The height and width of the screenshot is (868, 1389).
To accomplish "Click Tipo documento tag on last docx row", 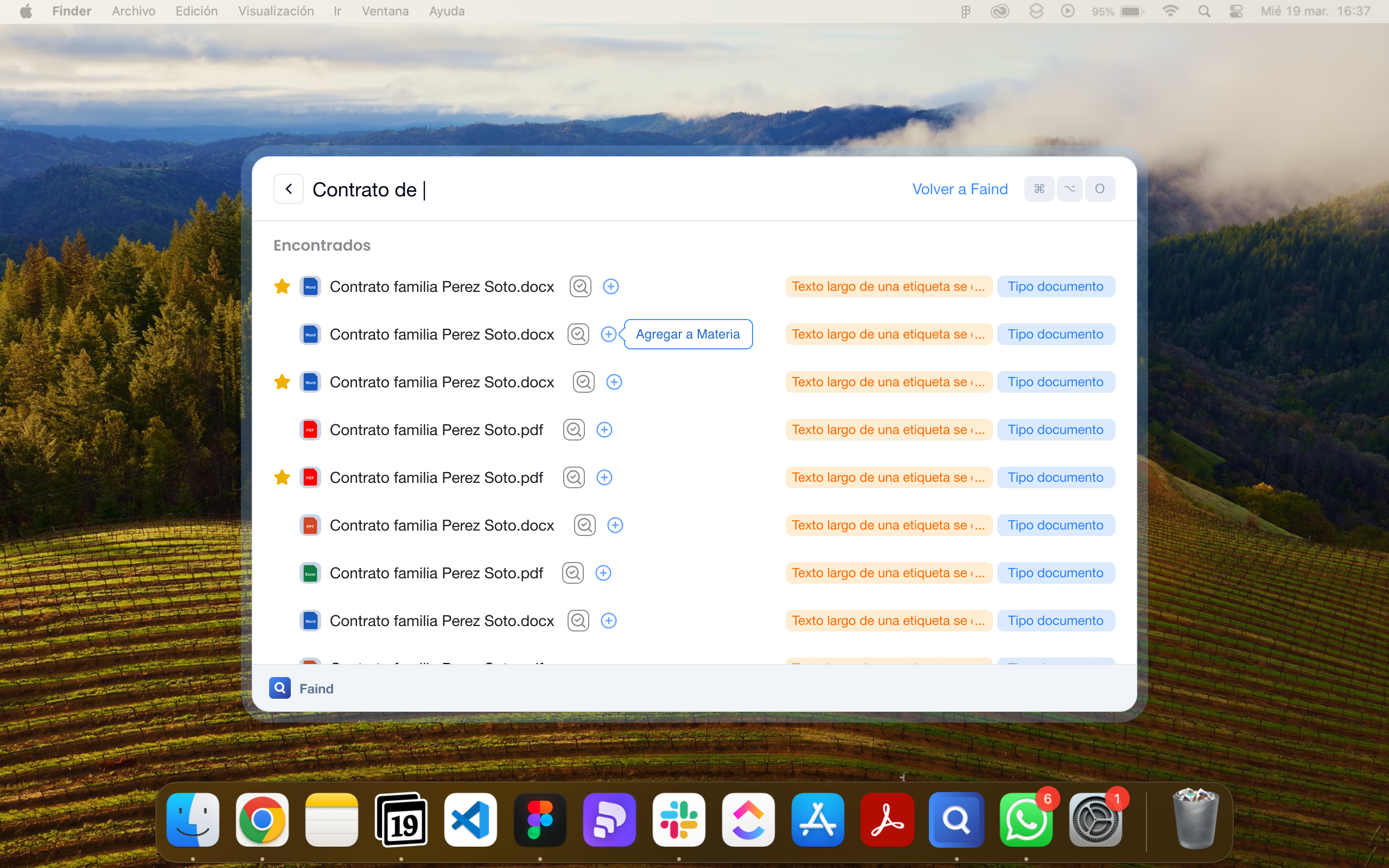I will click(x=1055, y=621).
